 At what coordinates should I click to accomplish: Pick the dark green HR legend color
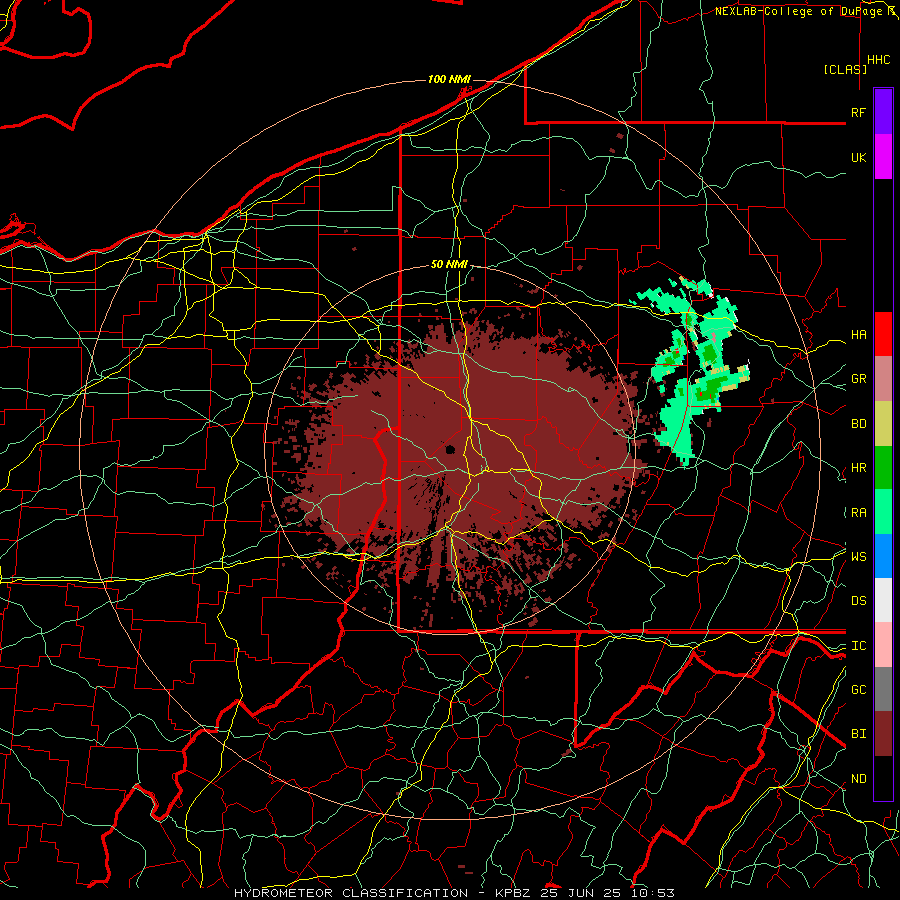(x=883, y=468)
